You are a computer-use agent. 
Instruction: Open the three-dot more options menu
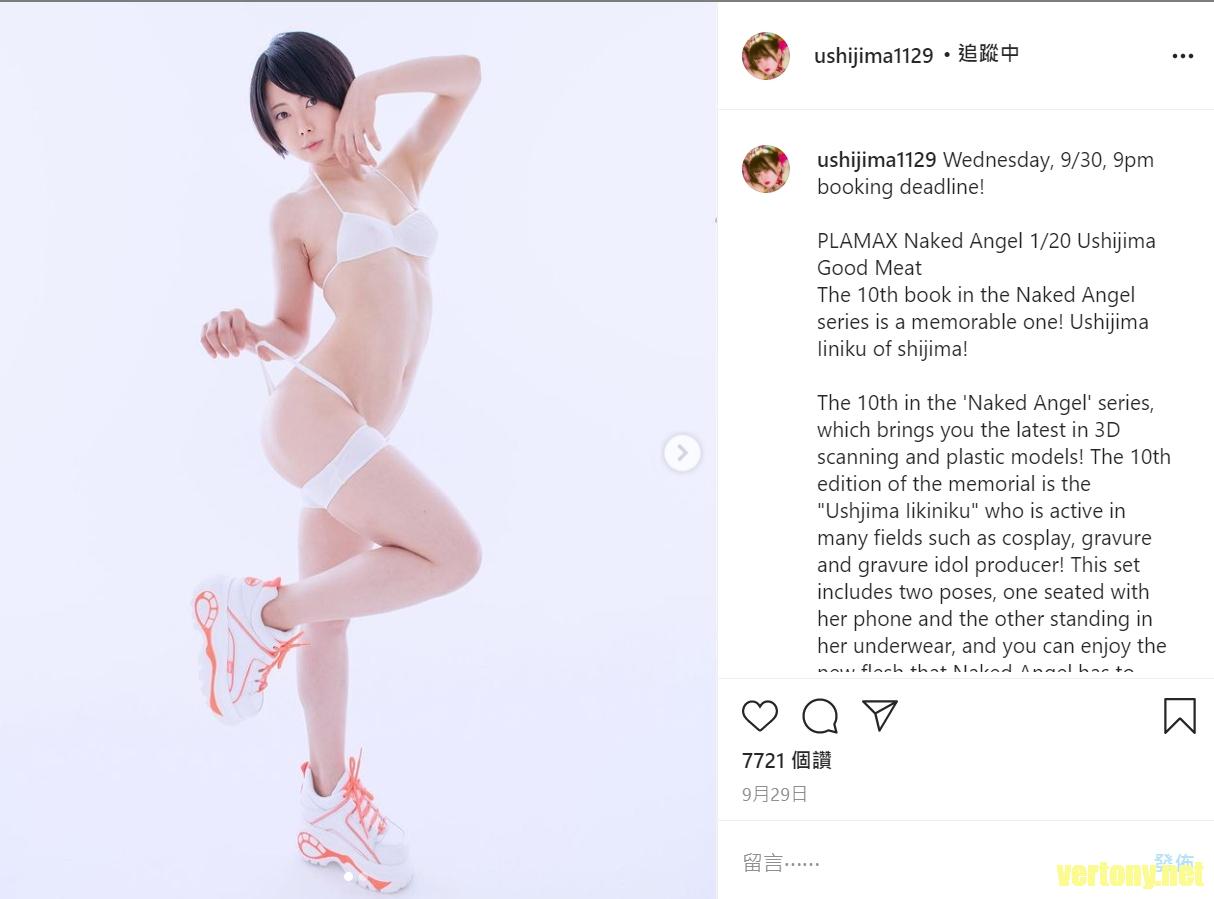[x=1183, y=56]
